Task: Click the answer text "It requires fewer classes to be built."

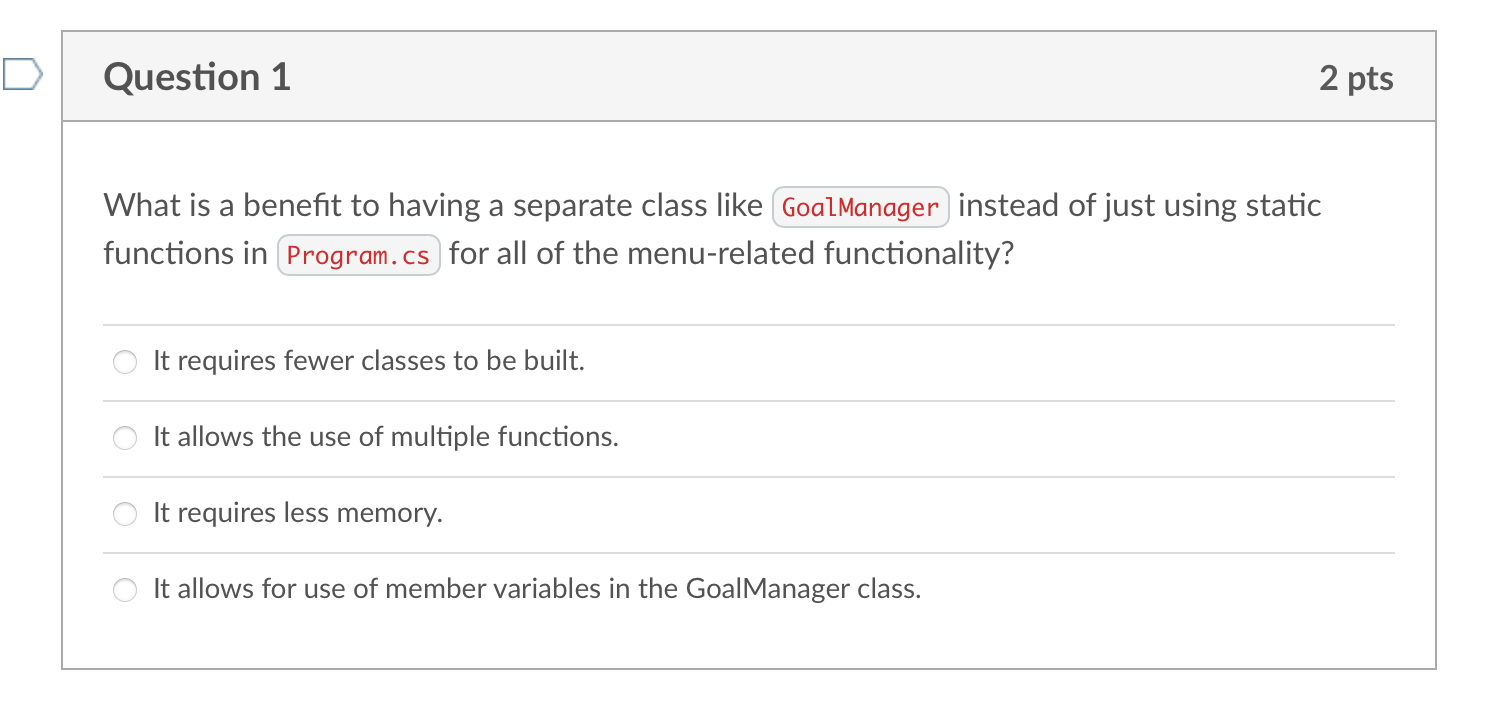Action: click(x=369, y=361)
